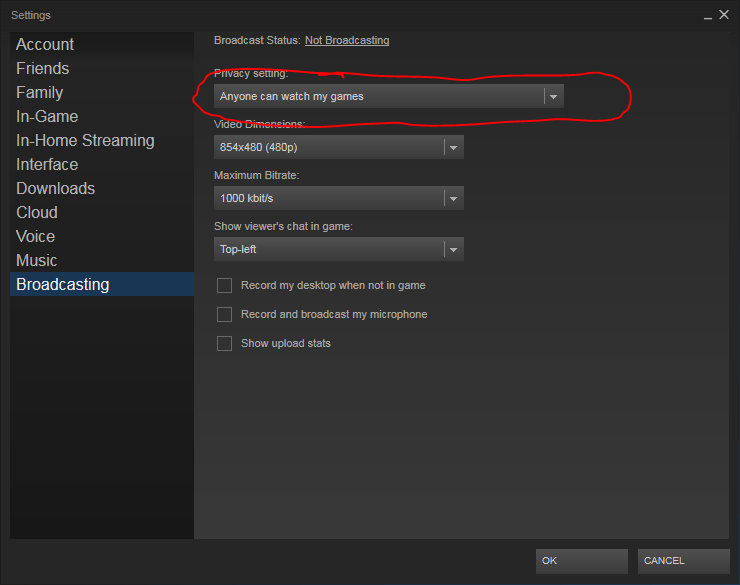Open In-Home Streaming settings
Viewport: 740px width, 585px height.
click(x=101, y=141)
